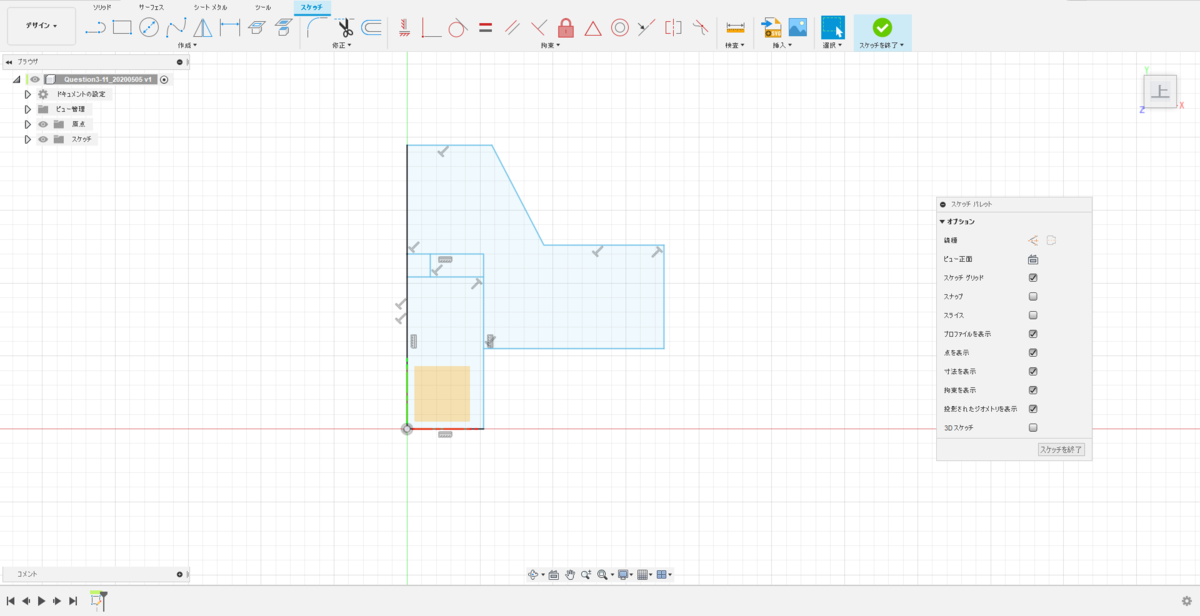Select the Rectangle sketch tool
1200x616 pixels.
[x=122, y=28]
